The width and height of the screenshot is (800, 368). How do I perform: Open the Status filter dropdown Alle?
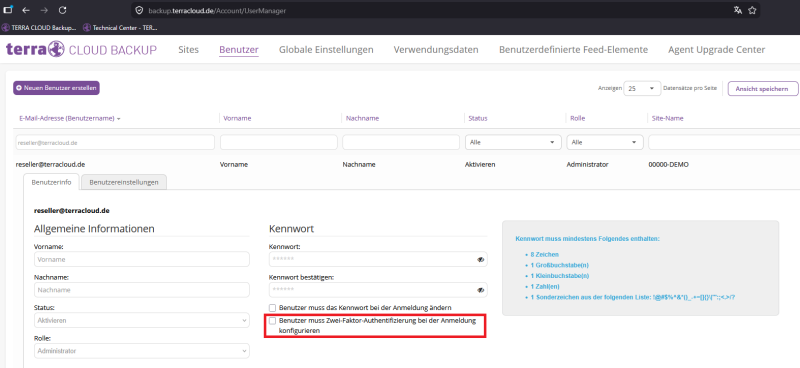click(x=513, y=142)
